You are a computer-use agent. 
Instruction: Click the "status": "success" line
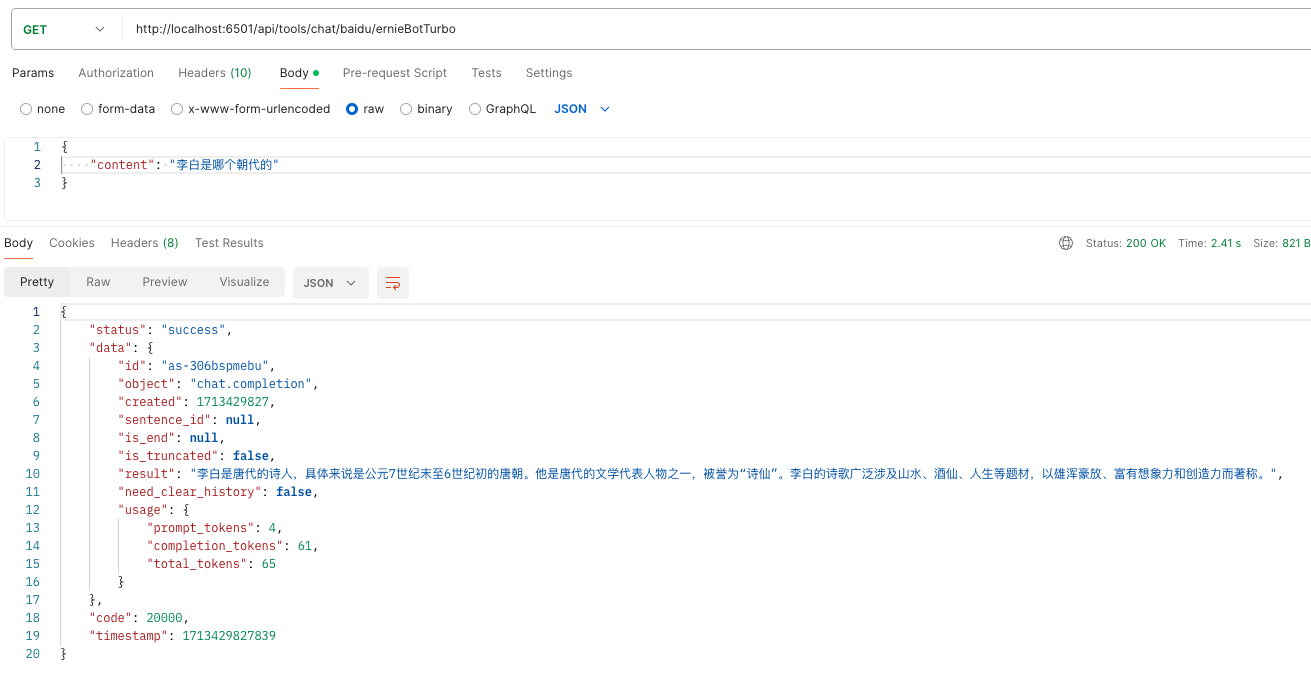[x=161, y=330]
